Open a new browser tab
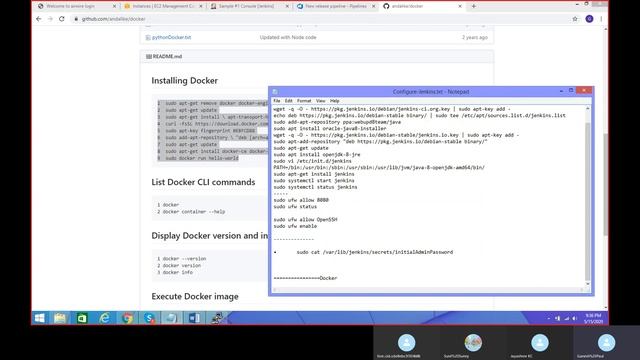Viewport: 640px width, 360px height. coord(473,6)
